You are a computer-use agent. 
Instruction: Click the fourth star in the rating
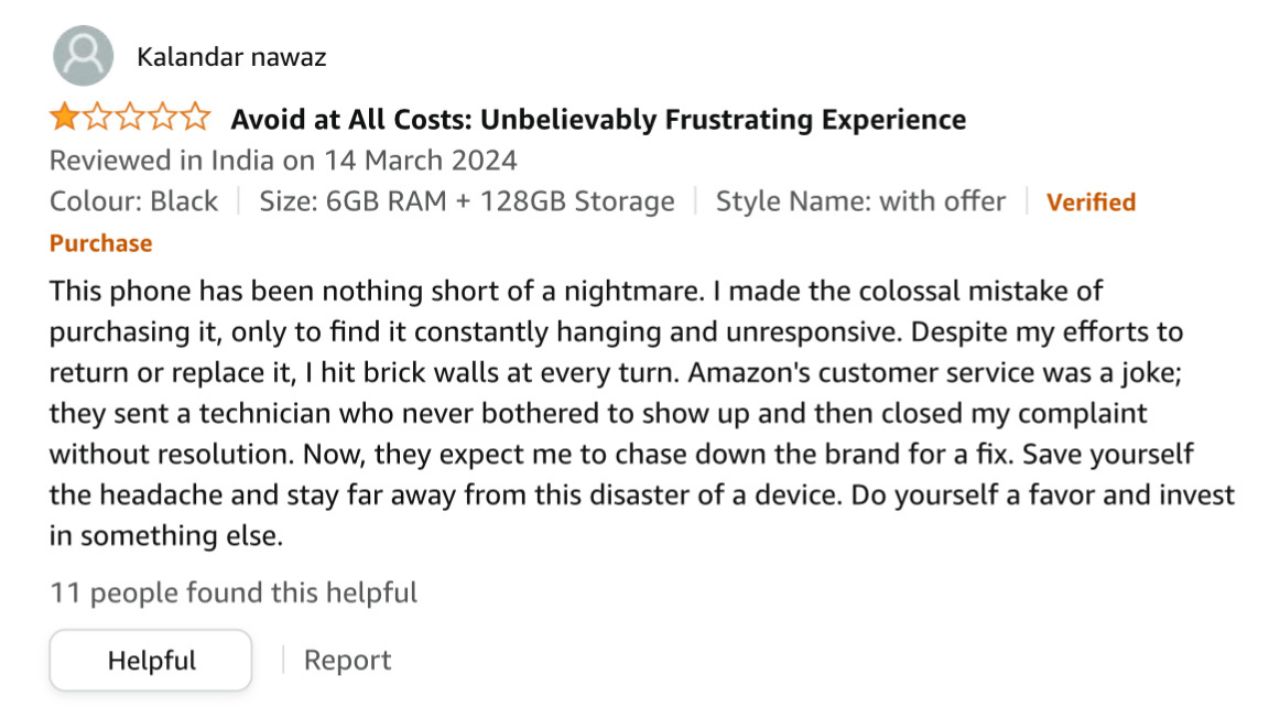tap(163, 119)
